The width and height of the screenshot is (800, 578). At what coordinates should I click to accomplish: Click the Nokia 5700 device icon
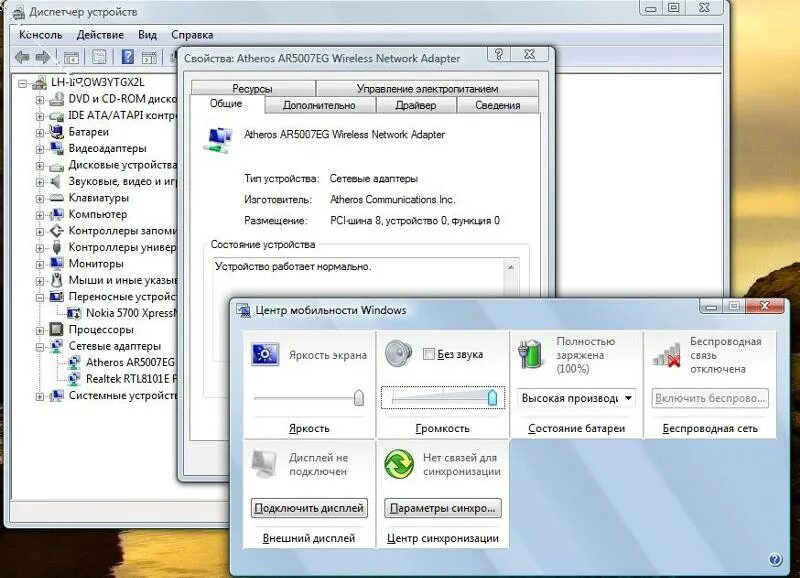(74, 313)
